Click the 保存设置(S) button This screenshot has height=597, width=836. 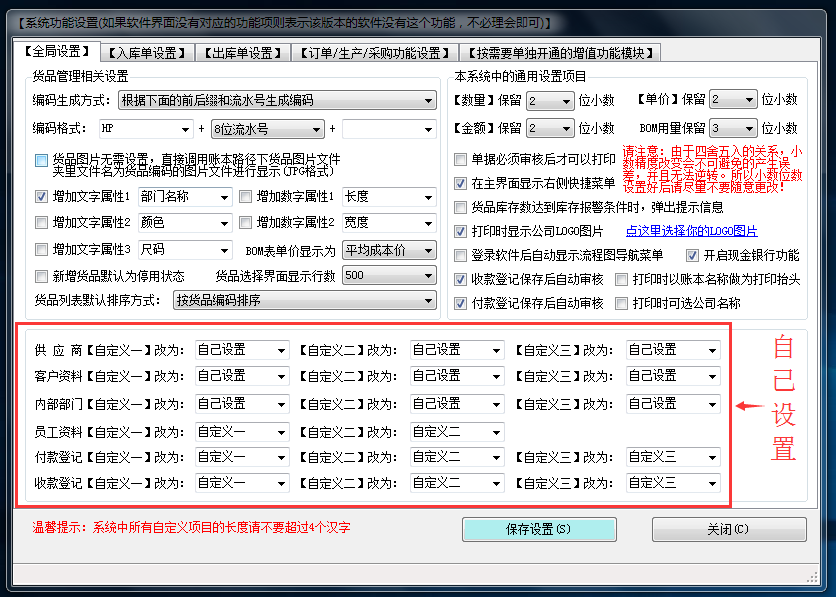[x=539, y=529]
